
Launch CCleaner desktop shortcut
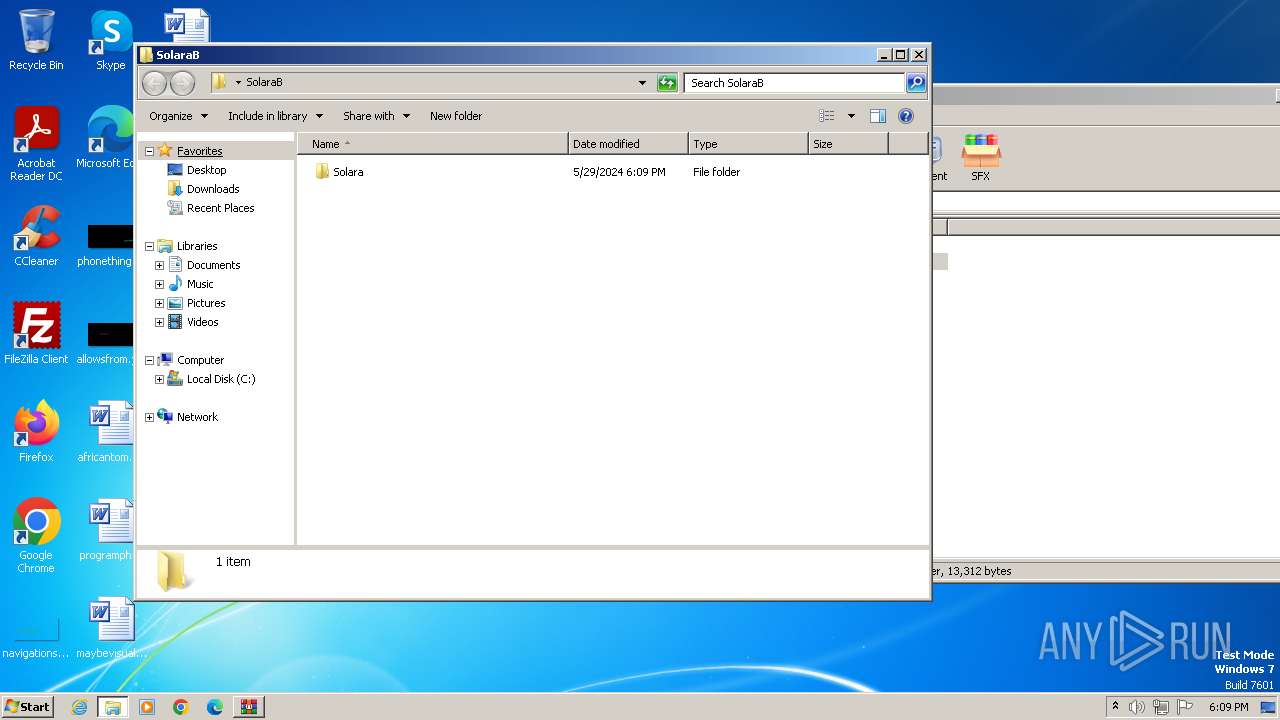36,236
